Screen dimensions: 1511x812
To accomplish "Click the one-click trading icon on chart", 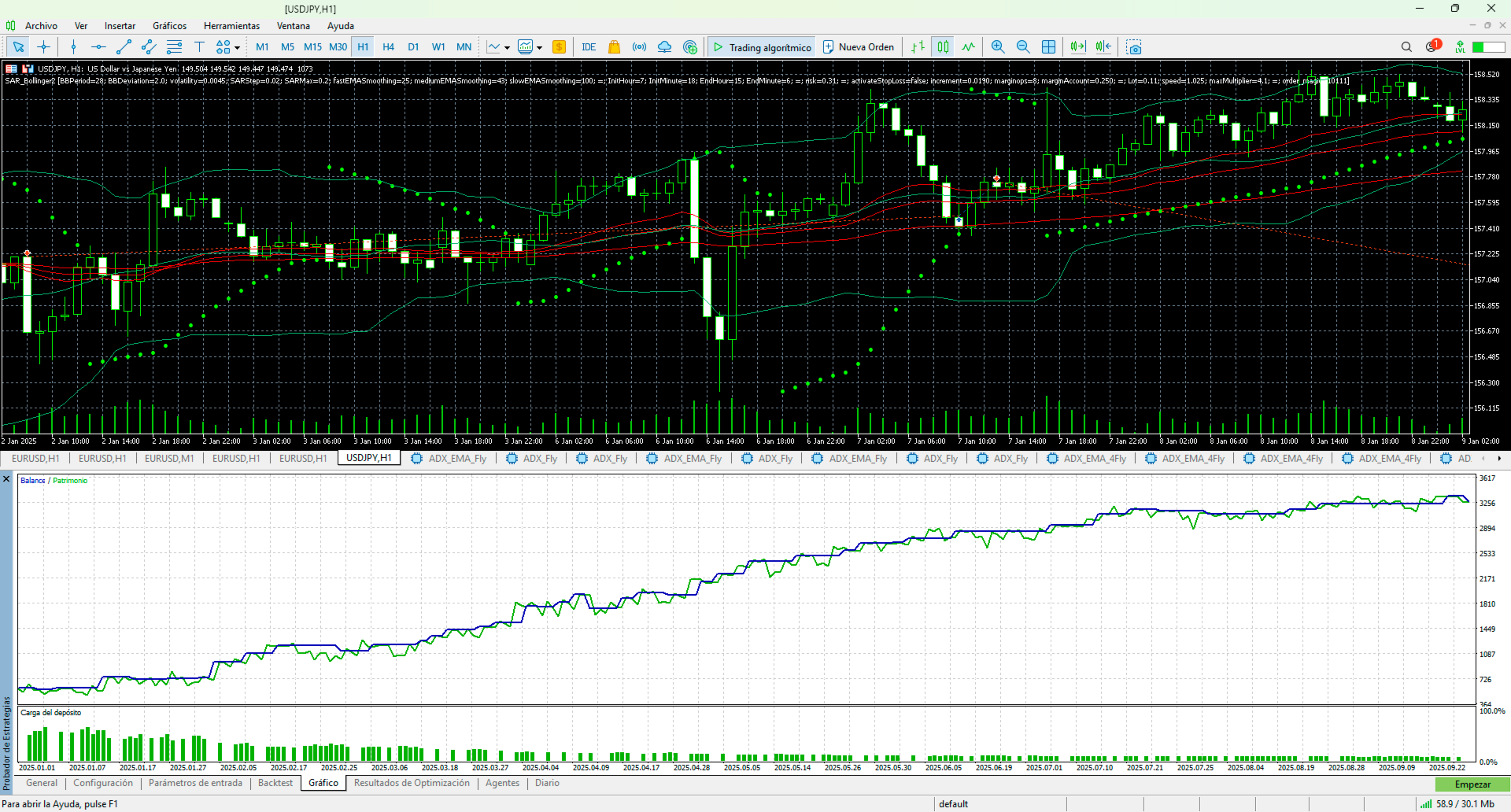I will tap(28, 69).
